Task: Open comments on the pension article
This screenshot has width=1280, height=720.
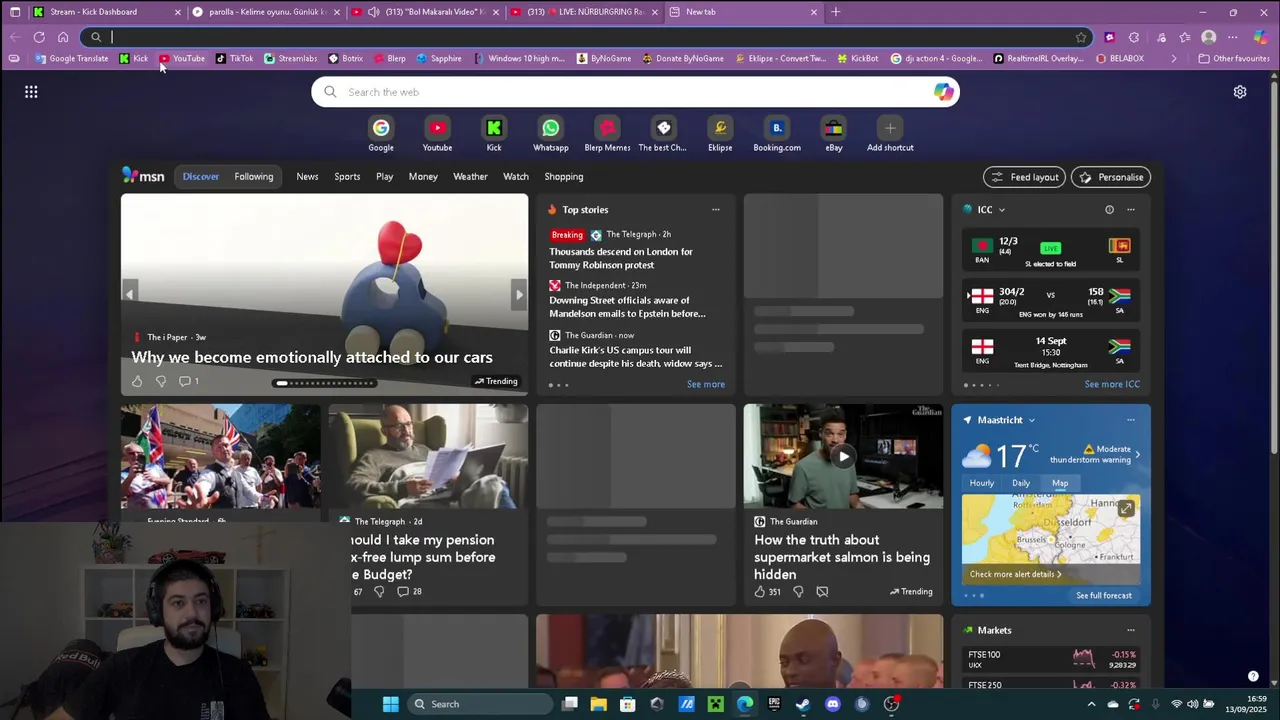Action: 410,592
